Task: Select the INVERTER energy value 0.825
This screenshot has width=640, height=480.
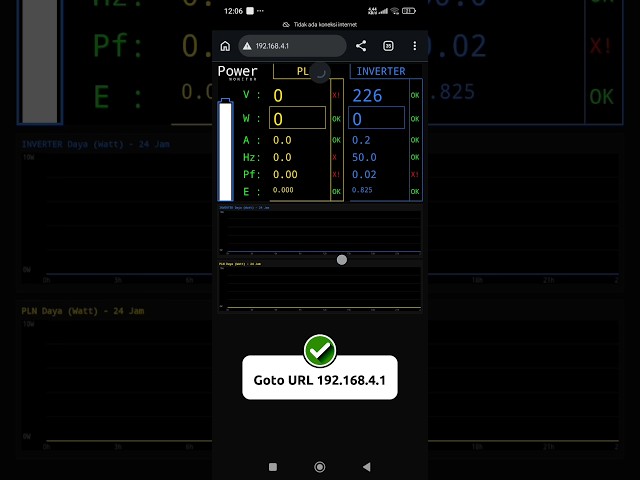Action: click(x=362, y=190)
